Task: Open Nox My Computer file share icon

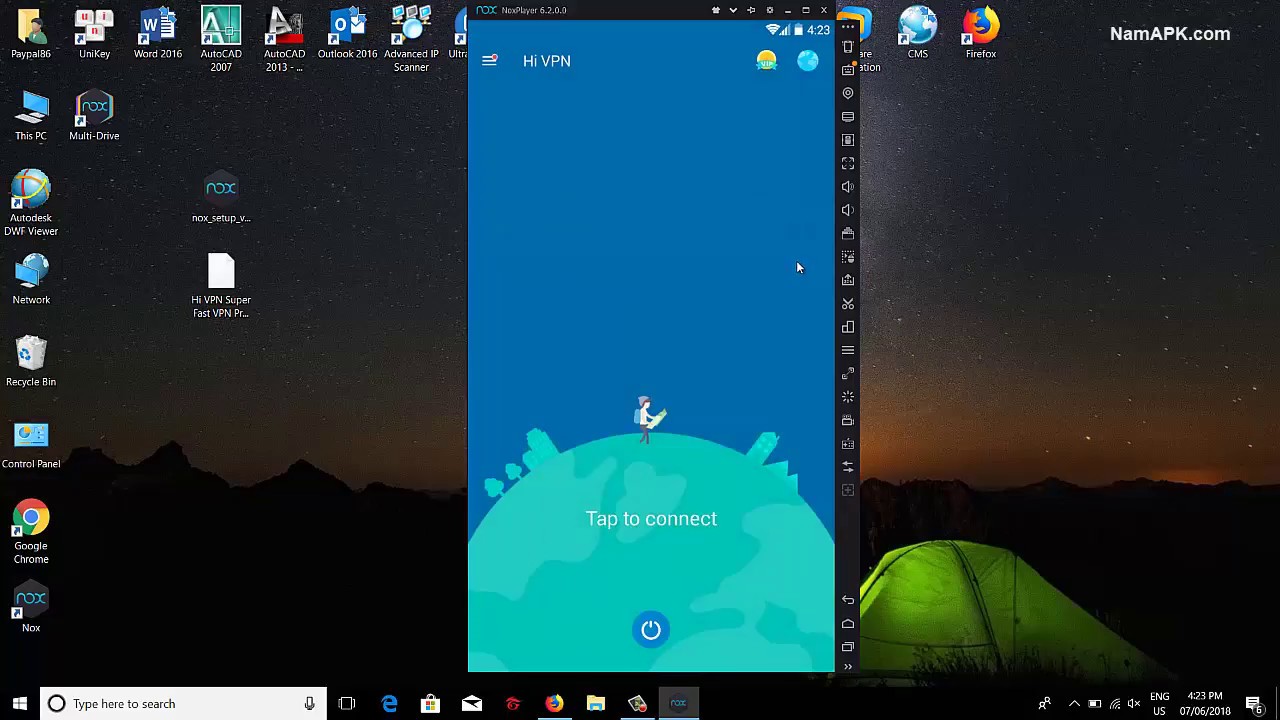Action: [x=848, y=140]
